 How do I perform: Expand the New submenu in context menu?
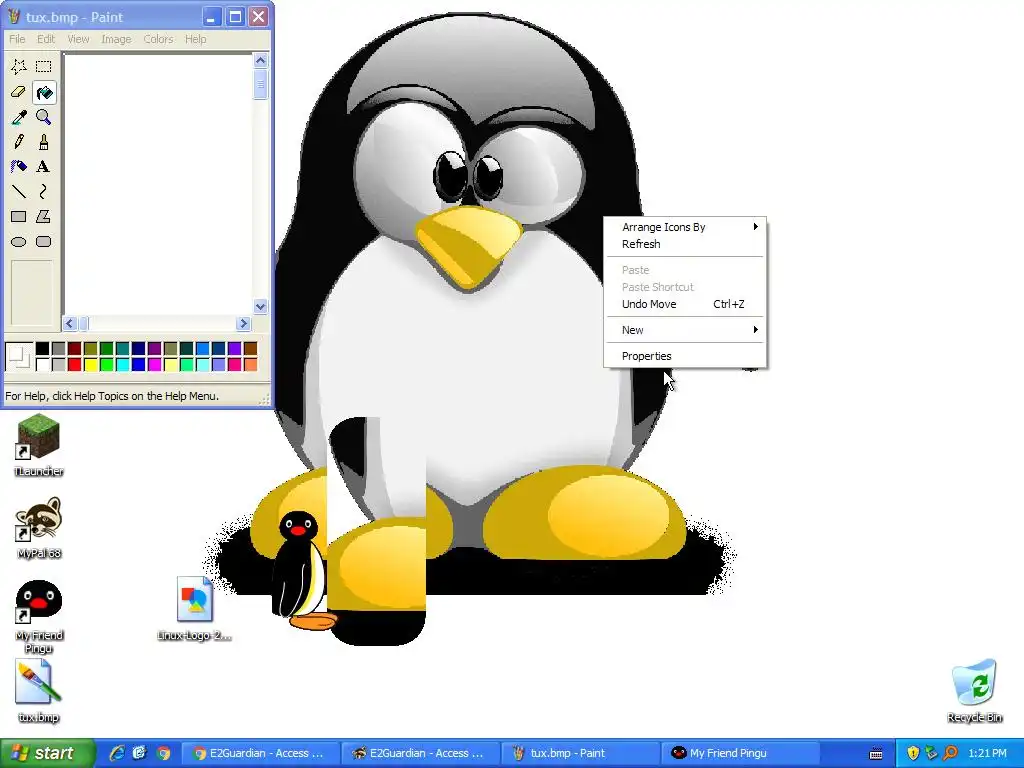click(x=685, y=330)
